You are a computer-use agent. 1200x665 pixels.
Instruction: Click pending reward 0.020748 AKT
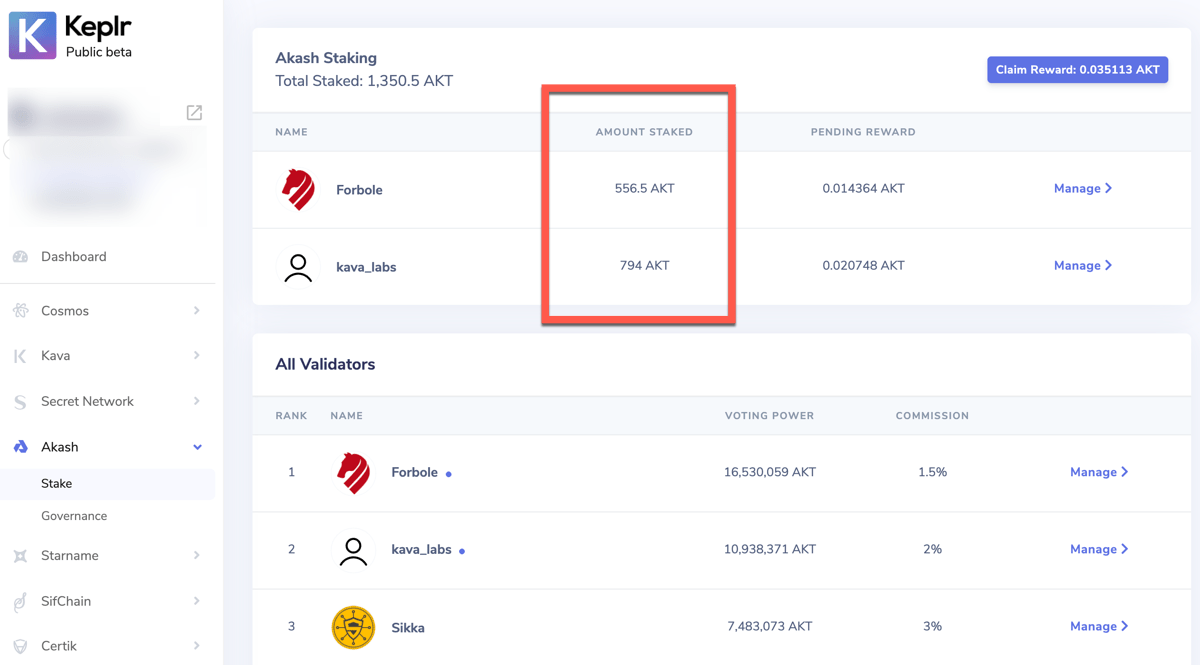coord(863,265)
